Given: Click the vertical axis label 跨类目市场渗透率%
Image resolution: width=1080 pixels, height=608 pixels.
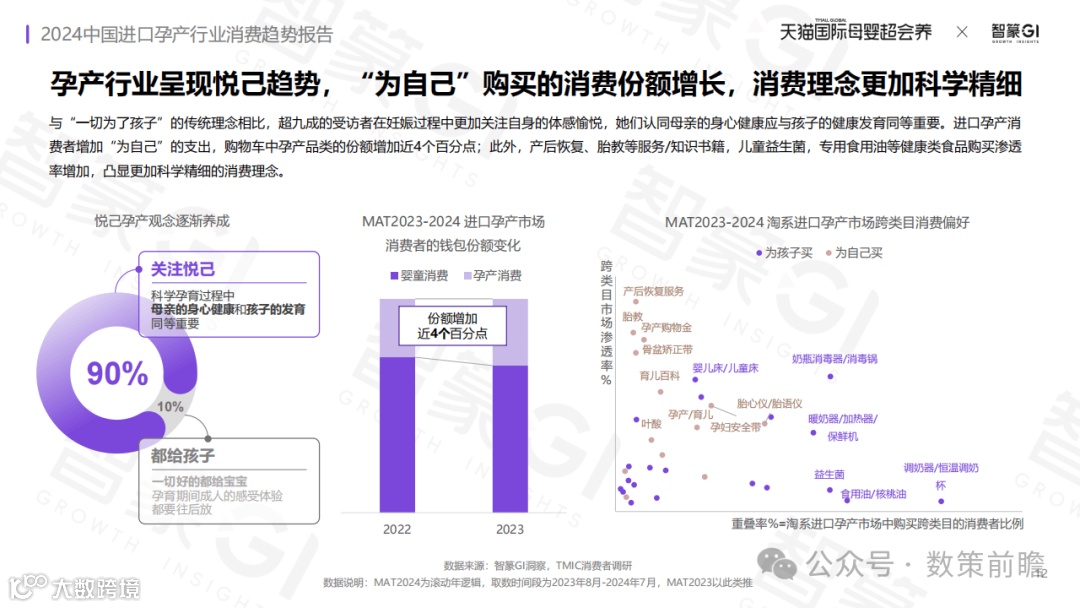Looking at the screenshot, I should pyautogui.click(x=606, y=322).
